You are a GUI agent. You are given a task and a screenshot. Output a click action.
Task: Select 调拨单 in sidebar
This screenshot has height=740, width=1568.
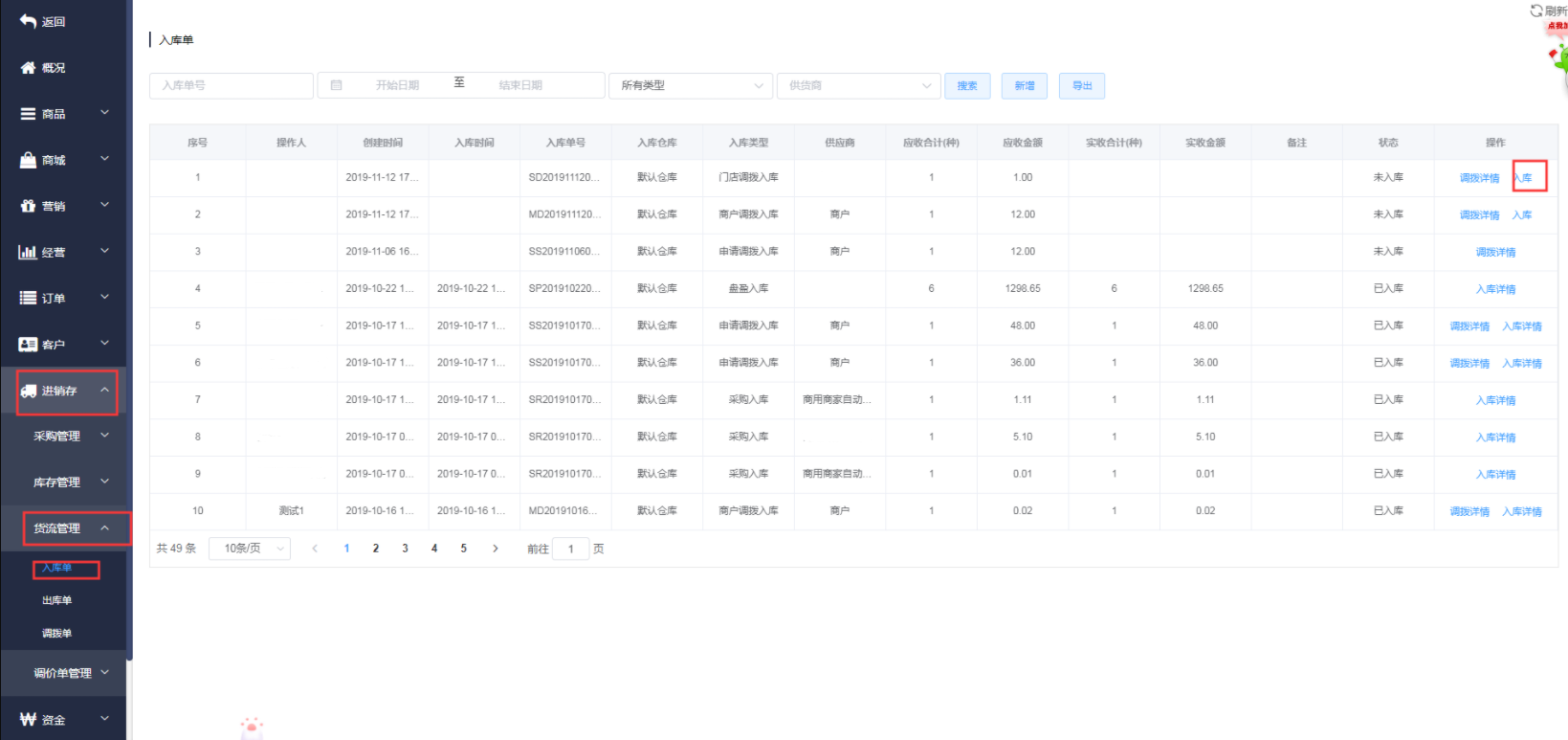point(56,633)
